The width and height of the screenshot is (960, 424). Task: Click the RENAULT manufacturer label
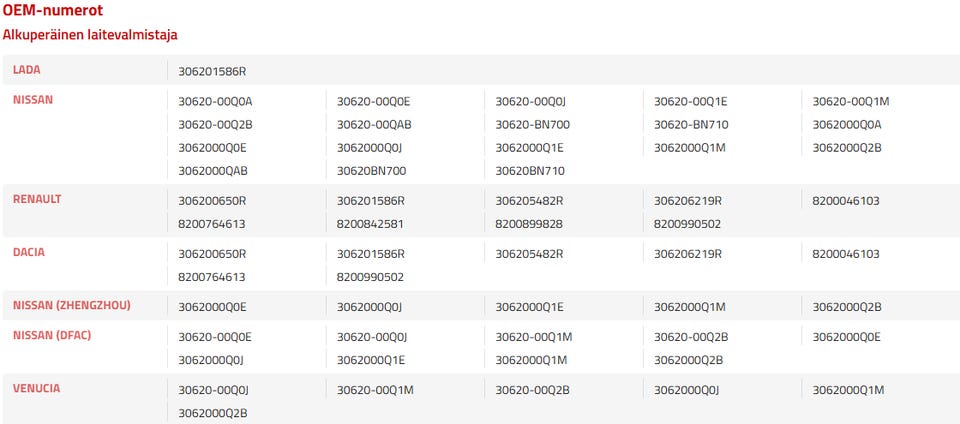point(37,199)
